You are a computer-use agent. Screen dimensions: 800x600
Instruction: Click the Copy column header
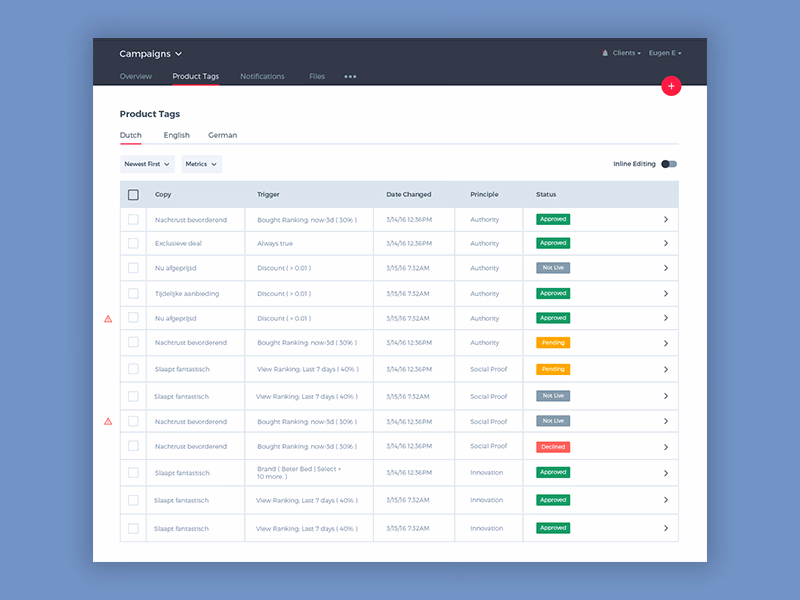coord(163,194)
